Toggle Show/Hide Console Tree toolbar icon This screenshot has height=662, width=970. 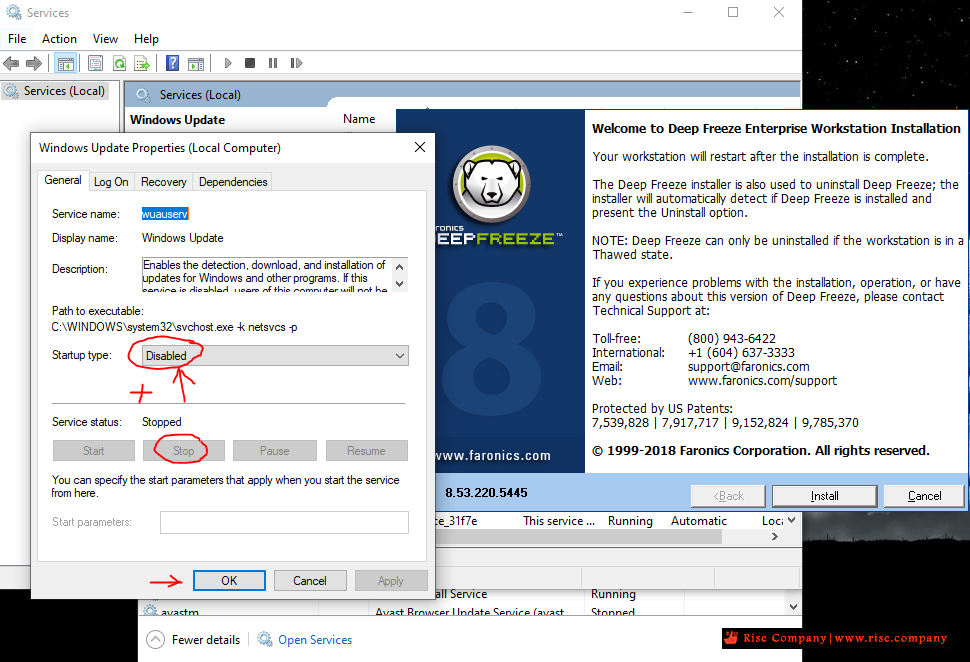point(66,63)
